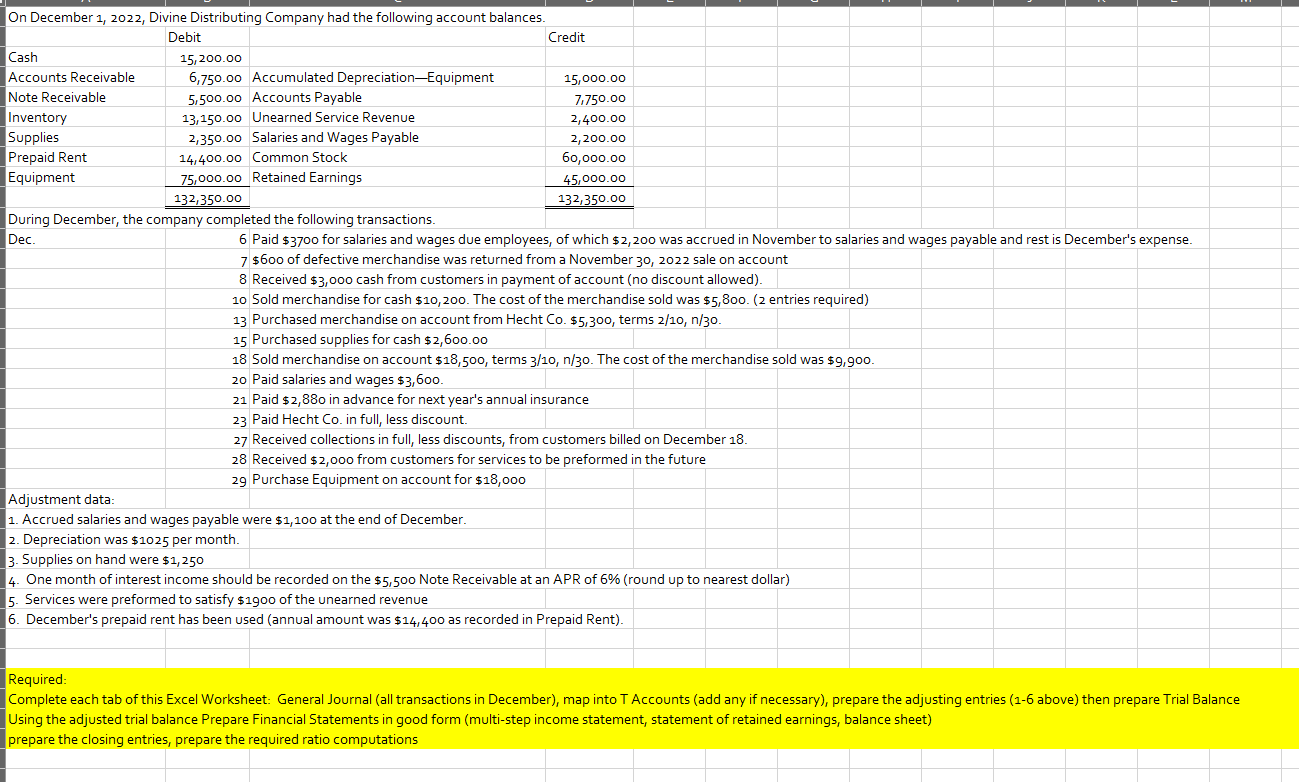The image size is (1299, 782).
Task: Select adjustment 4 about Note Receivable interest
Action: [398, 579]
